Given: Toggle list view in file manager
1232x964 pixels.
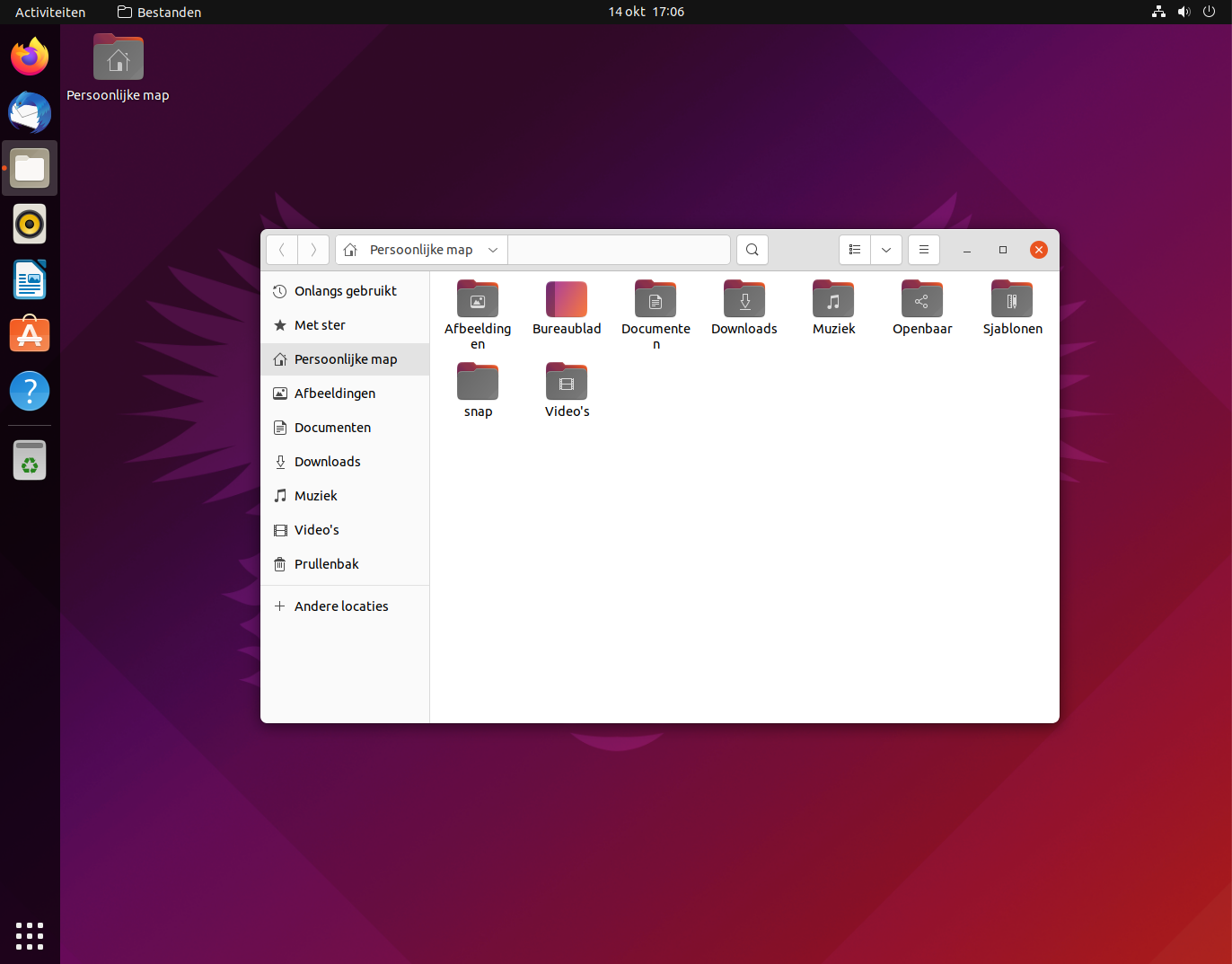Looking at the screenshot, I should click(855, 250).
